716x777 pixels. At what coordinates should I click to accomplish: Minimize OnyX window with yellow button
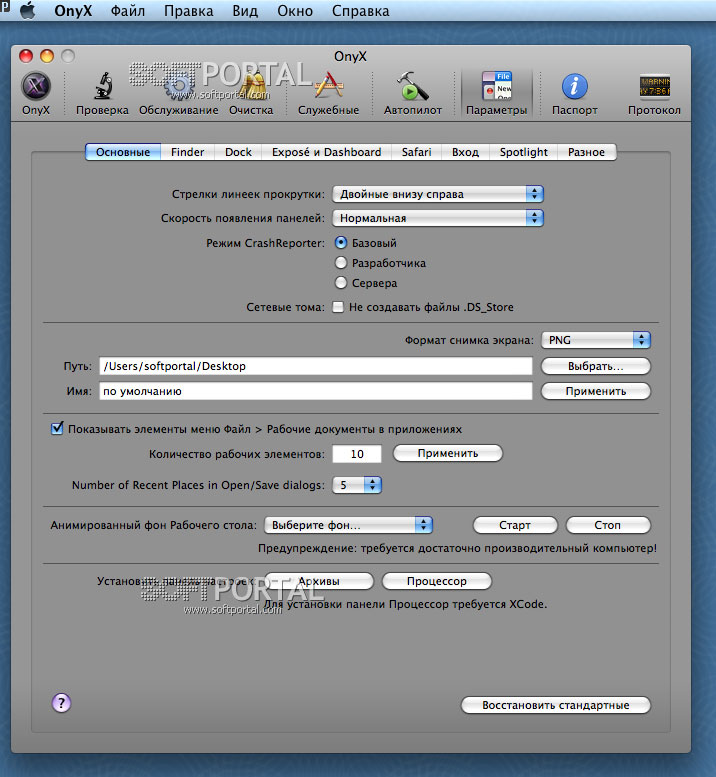47,56
